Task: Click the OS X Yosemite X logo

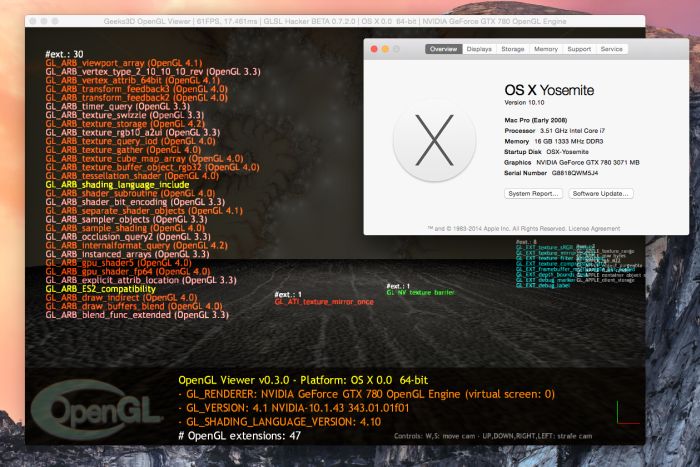Action: (434, 140)
